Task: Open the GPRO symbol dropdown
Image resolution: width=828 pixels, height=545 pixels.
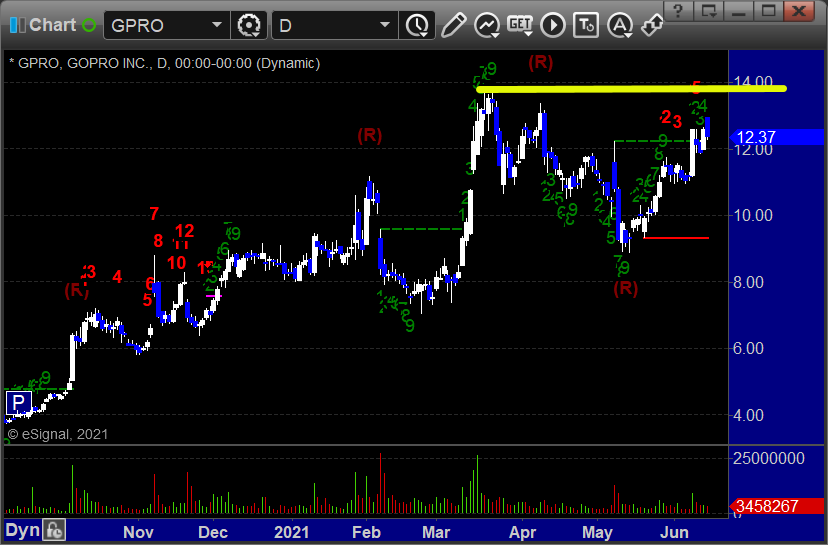Action: coord(217,25)
